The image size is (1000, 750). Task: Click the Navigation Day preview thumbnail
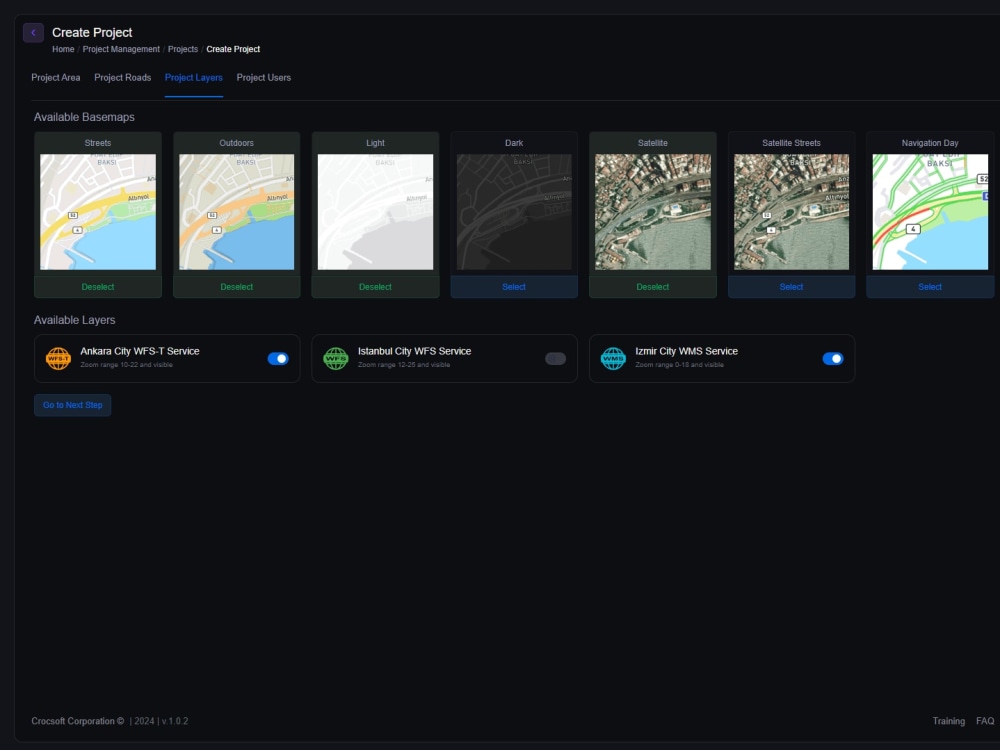(930, 212)
